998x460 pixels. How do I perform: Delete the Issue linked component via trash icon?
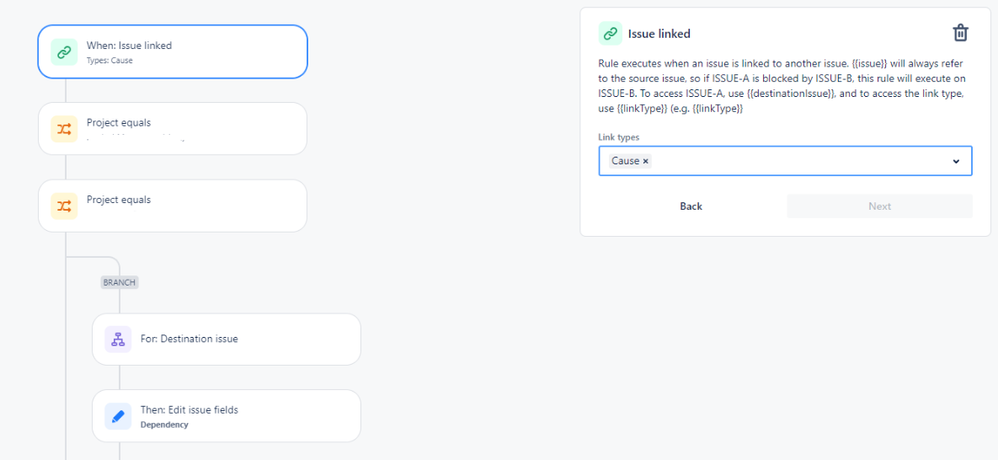tap(960, 33)
